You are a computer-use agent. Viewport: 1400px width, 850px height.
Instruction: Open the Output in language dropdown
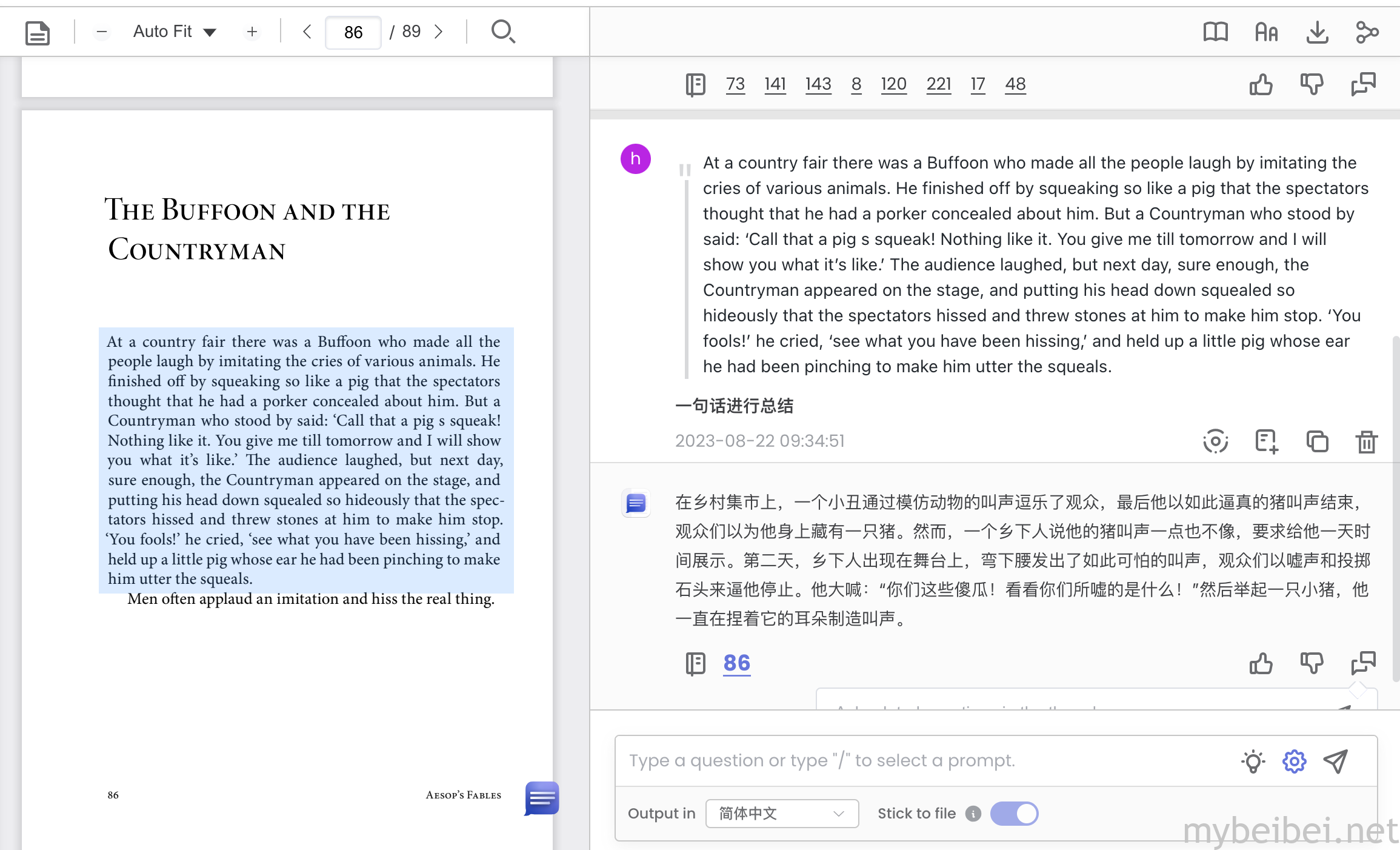[782, 814]
